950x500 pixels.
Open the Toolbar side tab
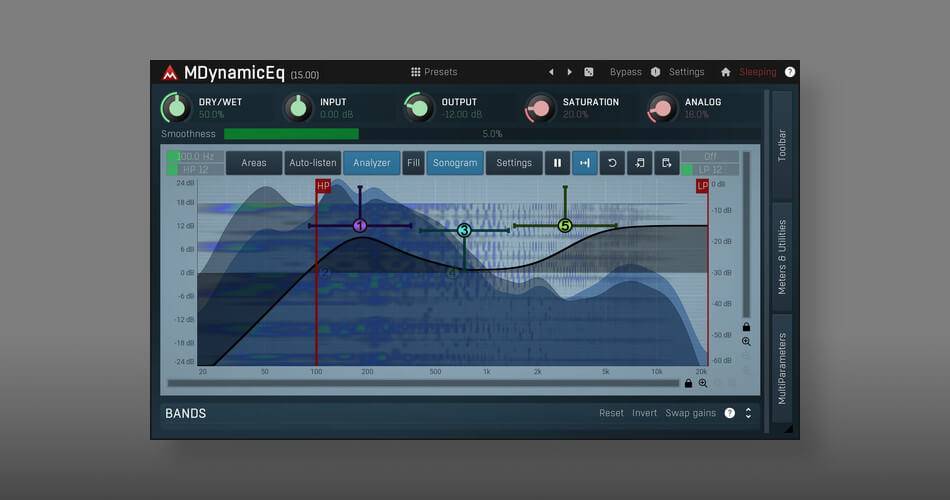click(782, 145)
